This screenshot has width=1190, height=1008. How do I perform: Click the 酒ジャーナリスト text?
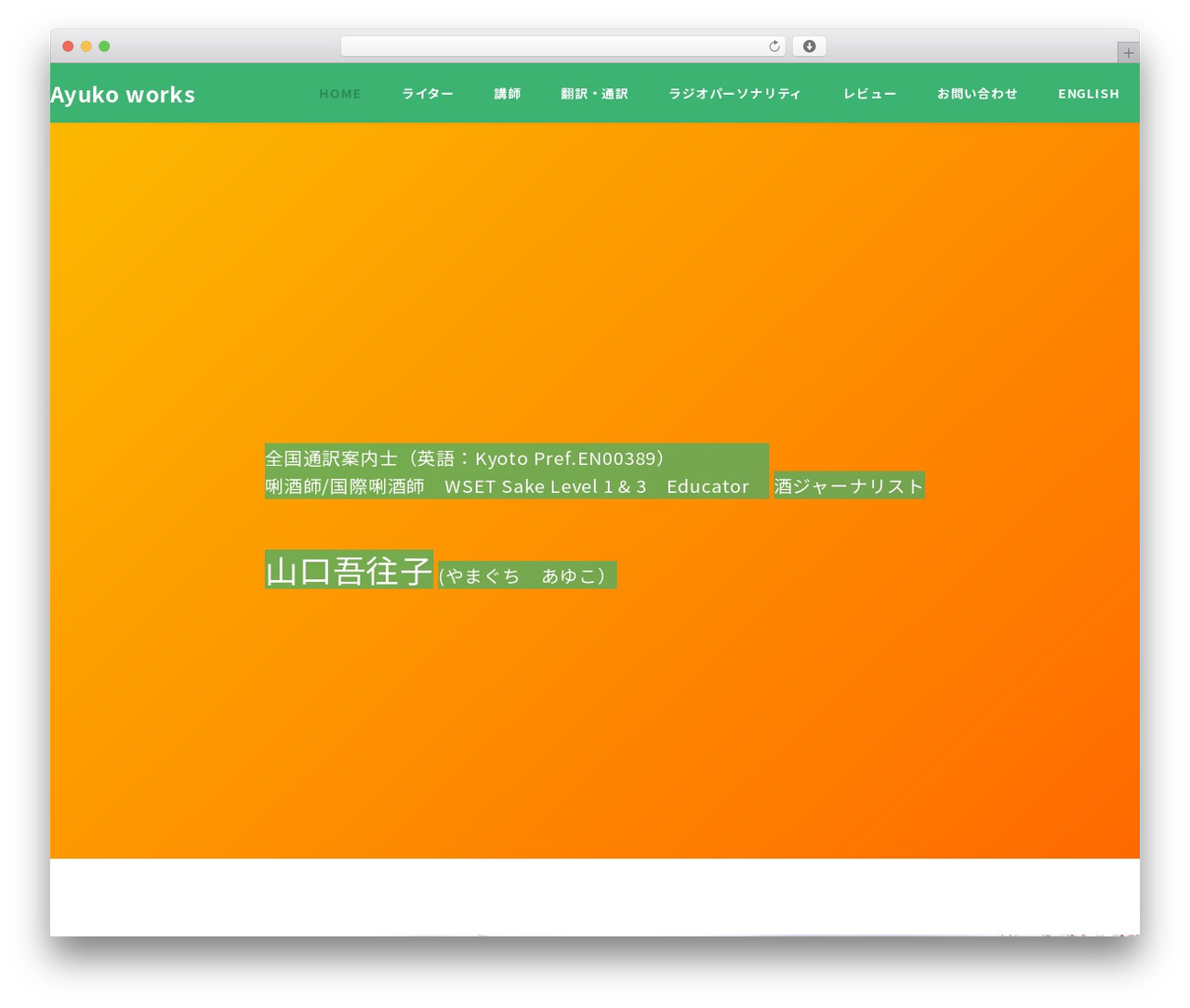coord(849,485)
